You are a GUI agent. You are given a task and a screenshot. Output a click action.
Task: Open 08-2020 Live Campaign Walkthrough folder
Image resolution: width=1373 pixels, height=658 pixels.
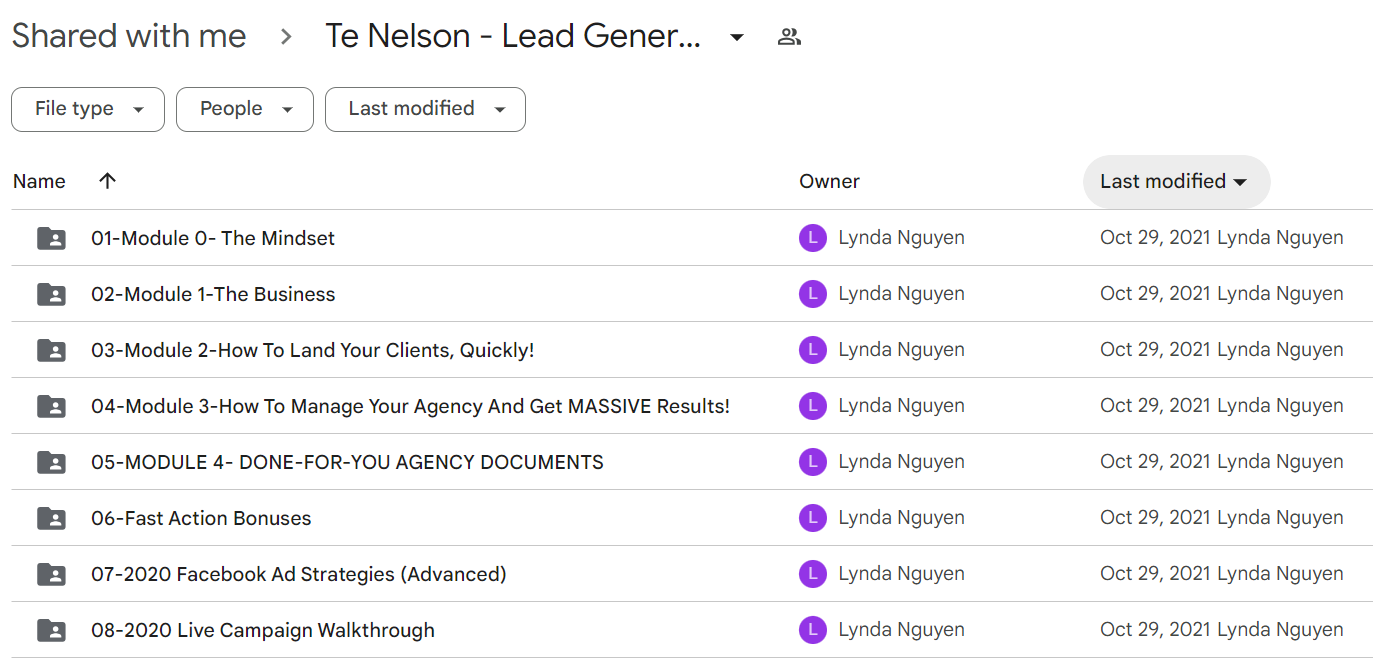point(263,630)
